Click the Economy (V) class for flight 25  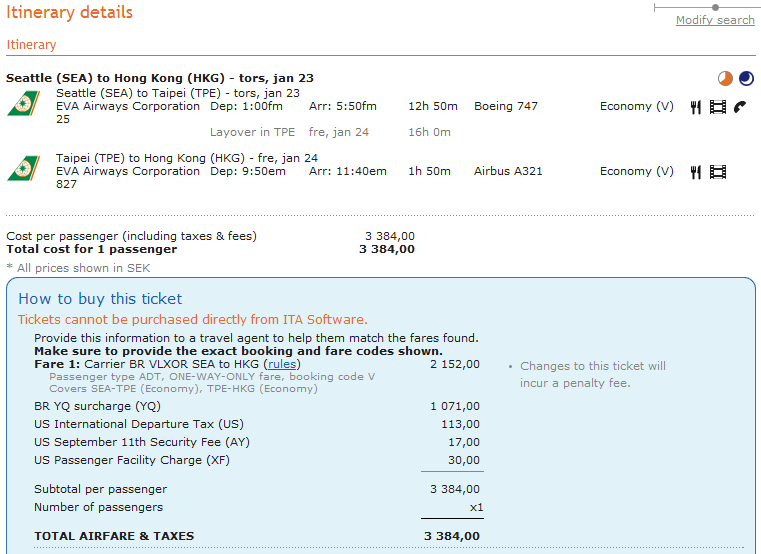(x=637, y=106)
